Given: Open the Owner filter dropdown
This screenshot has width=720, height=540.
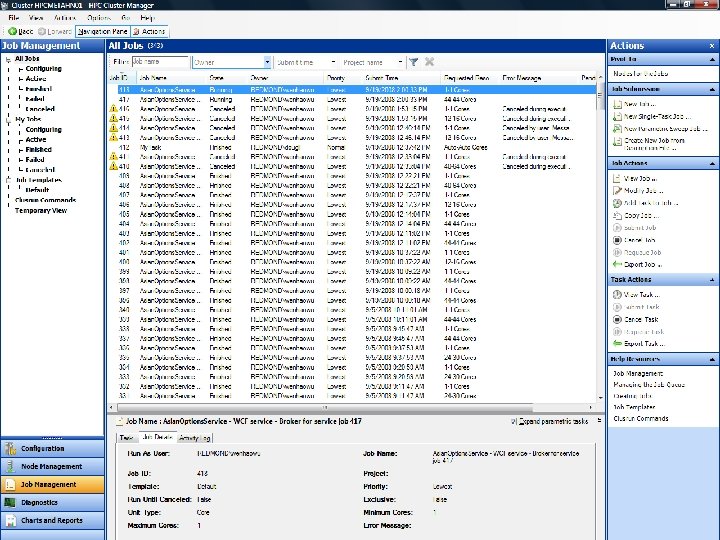Looking at the screenshot, I should (267, 62).
